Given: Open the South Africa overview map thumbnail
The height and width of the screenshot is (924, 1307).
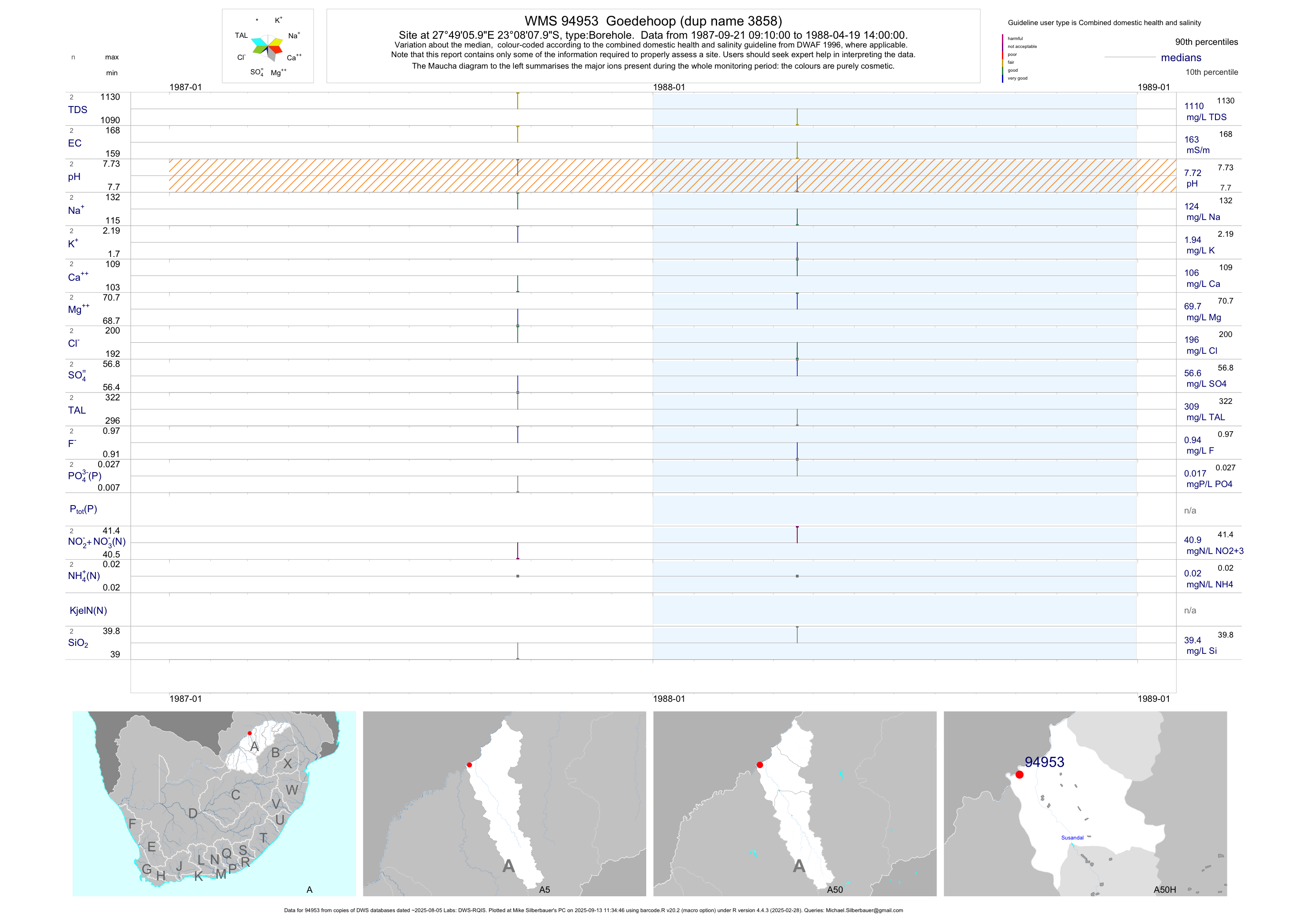Looking at the screenshot, I should pyautogui.click(x=214, y=803).
